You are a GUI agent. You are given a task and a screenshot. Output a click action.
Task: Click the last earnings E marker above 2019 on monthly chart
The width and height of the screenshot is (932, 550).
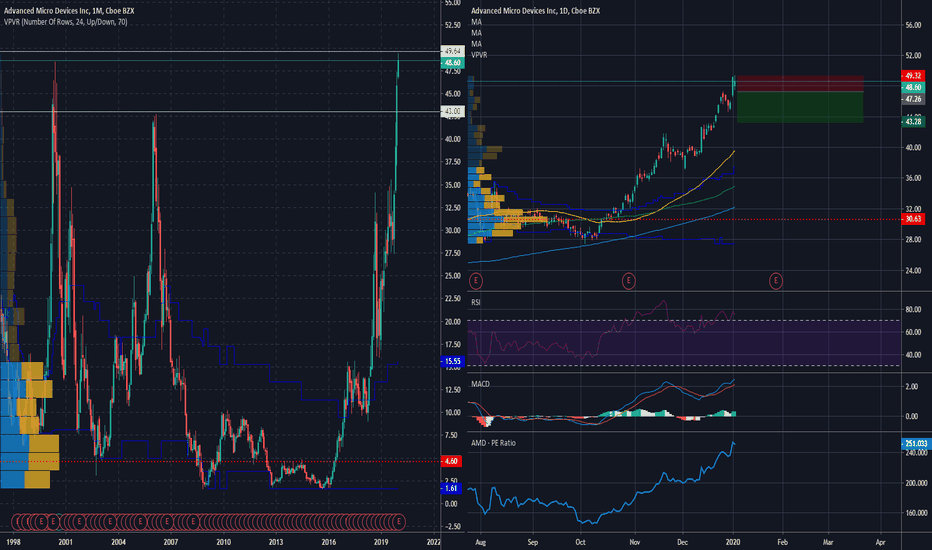[399, 521]
